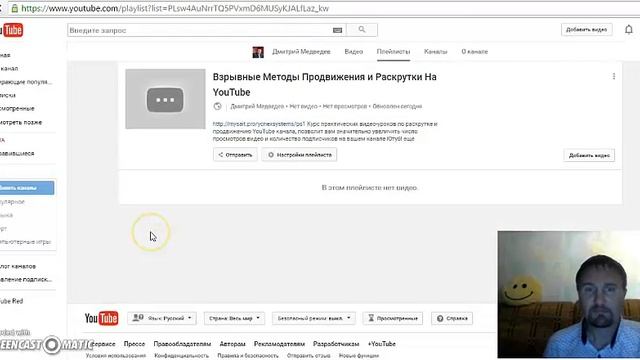Viewport: 640px width, 360px height.
Task: Click the Конфиденциальность footer link
Action: 182,356
